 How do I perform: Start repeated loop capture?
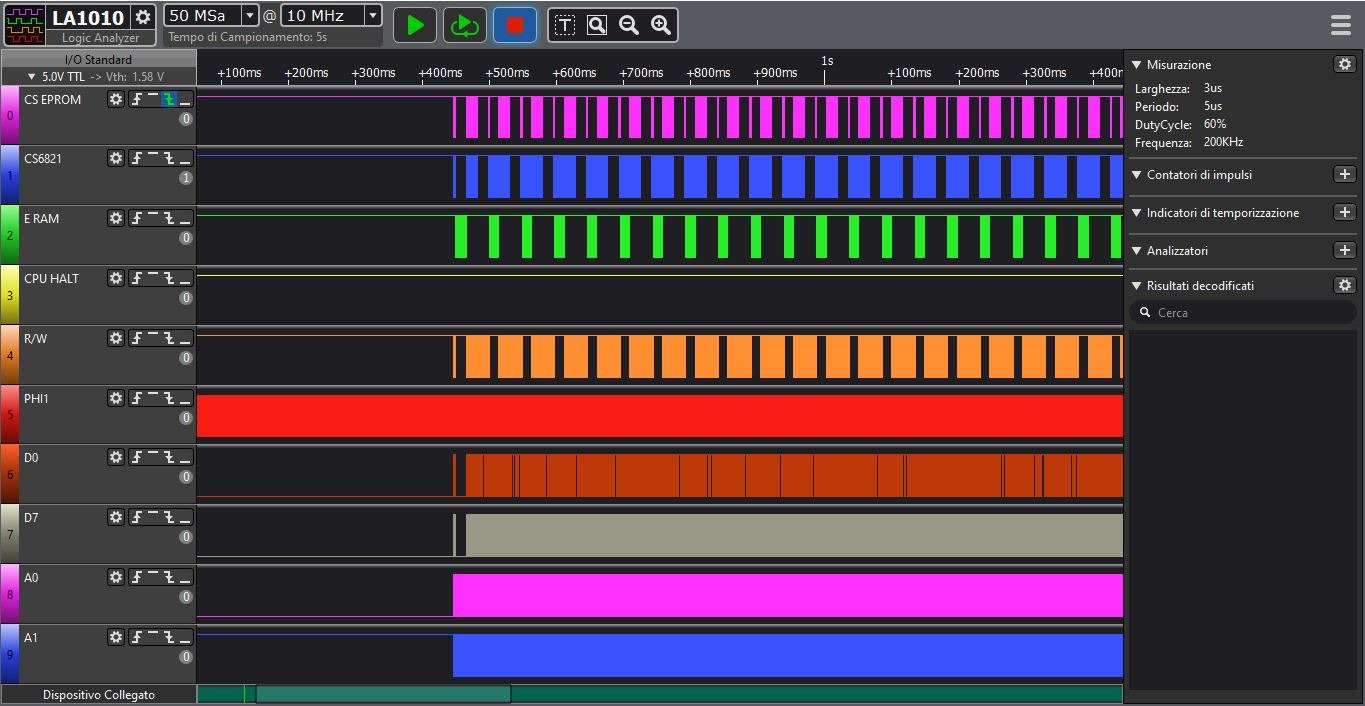(x=465, y=25)
